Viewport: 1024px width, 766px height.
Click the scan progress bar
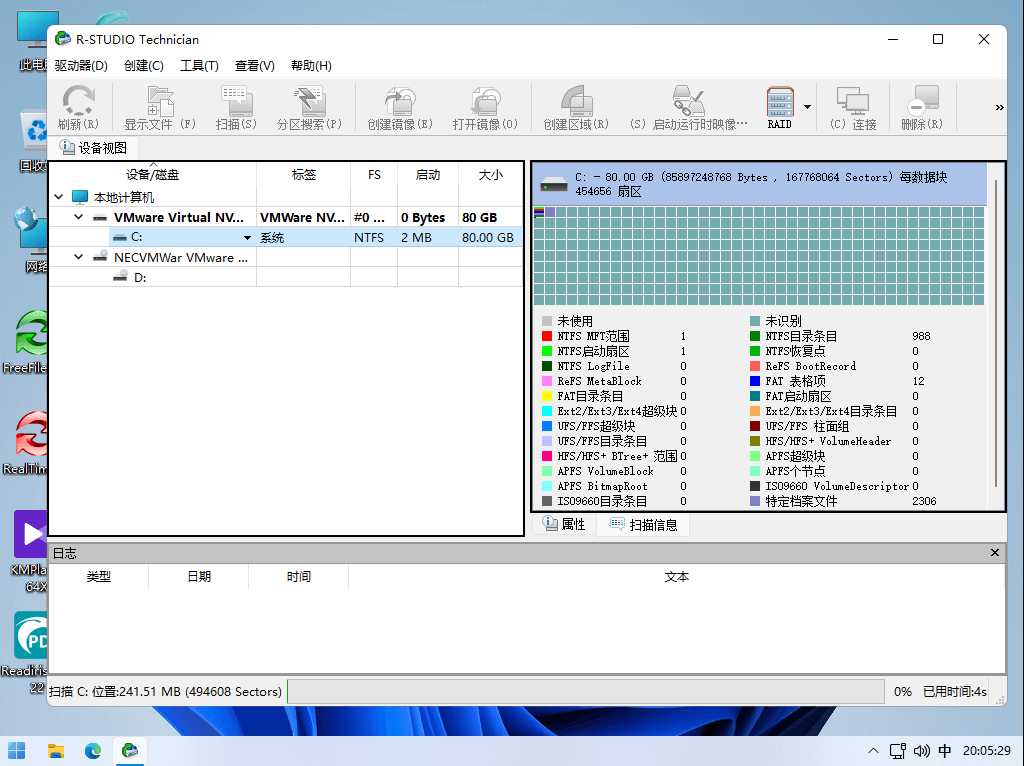coord(586,692)
